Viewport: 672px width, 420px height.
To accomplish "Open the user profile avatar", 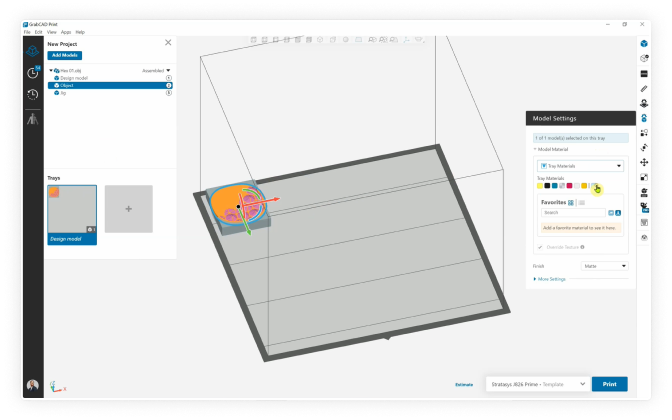I will [32, 386].
